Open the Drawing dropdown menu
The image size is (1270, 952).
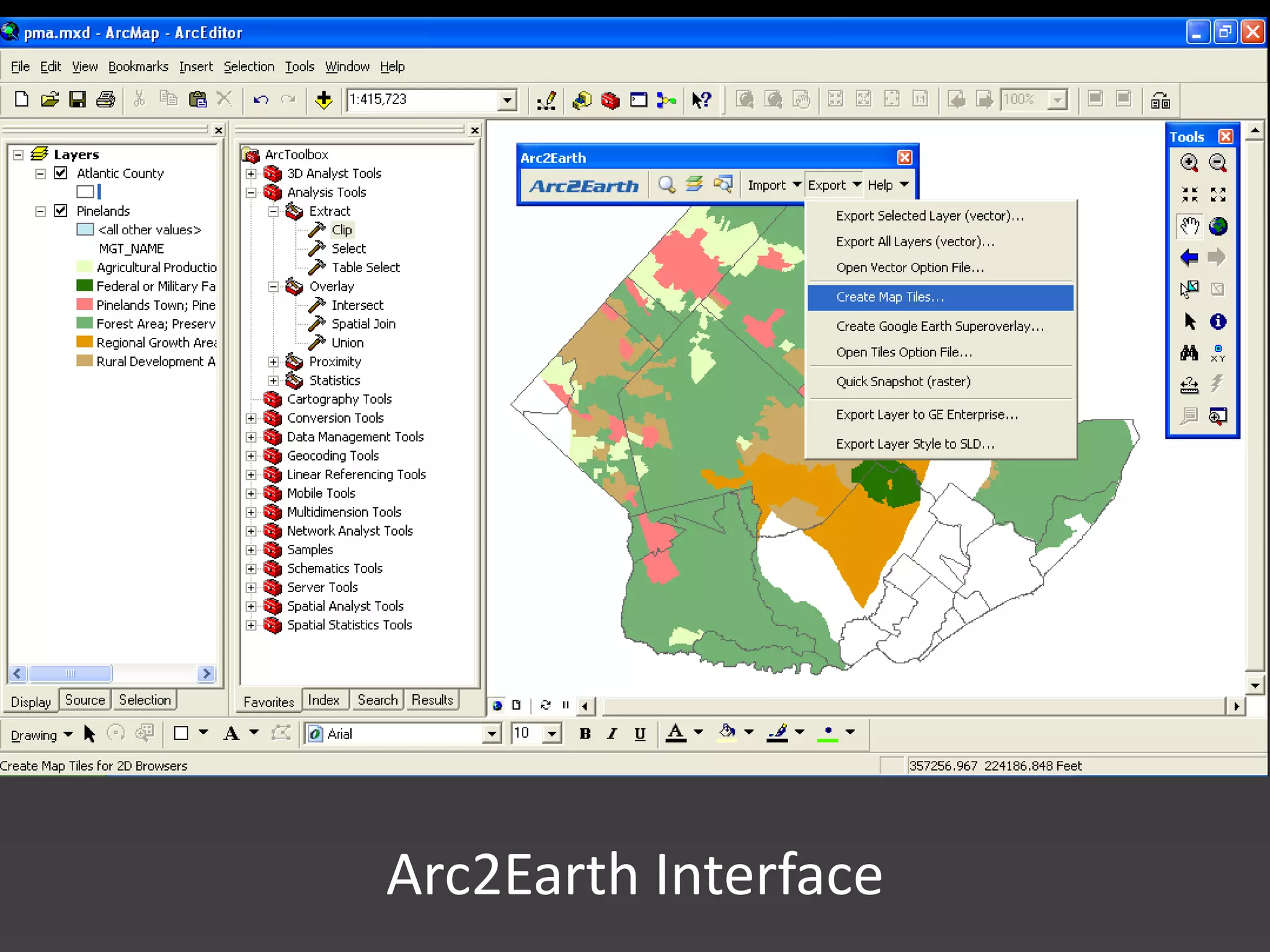[x=42, y=735]
